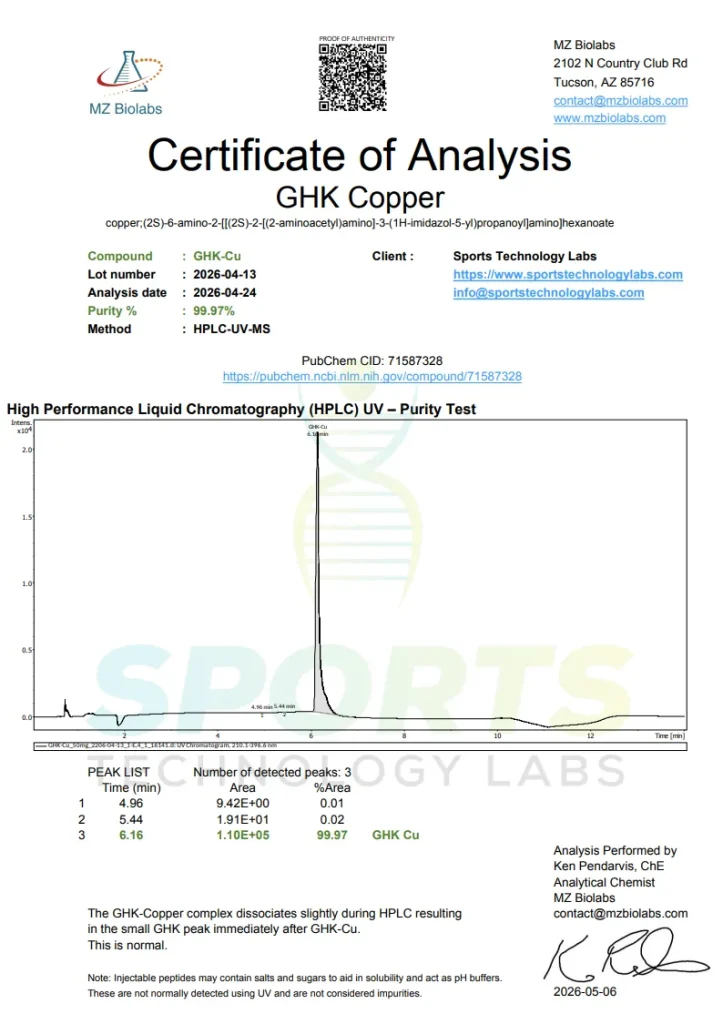The width and height of the screenshot is (723, 1024).
Task: Click the '2102 N Country Club Rd' address
Action: coord(620,63)
